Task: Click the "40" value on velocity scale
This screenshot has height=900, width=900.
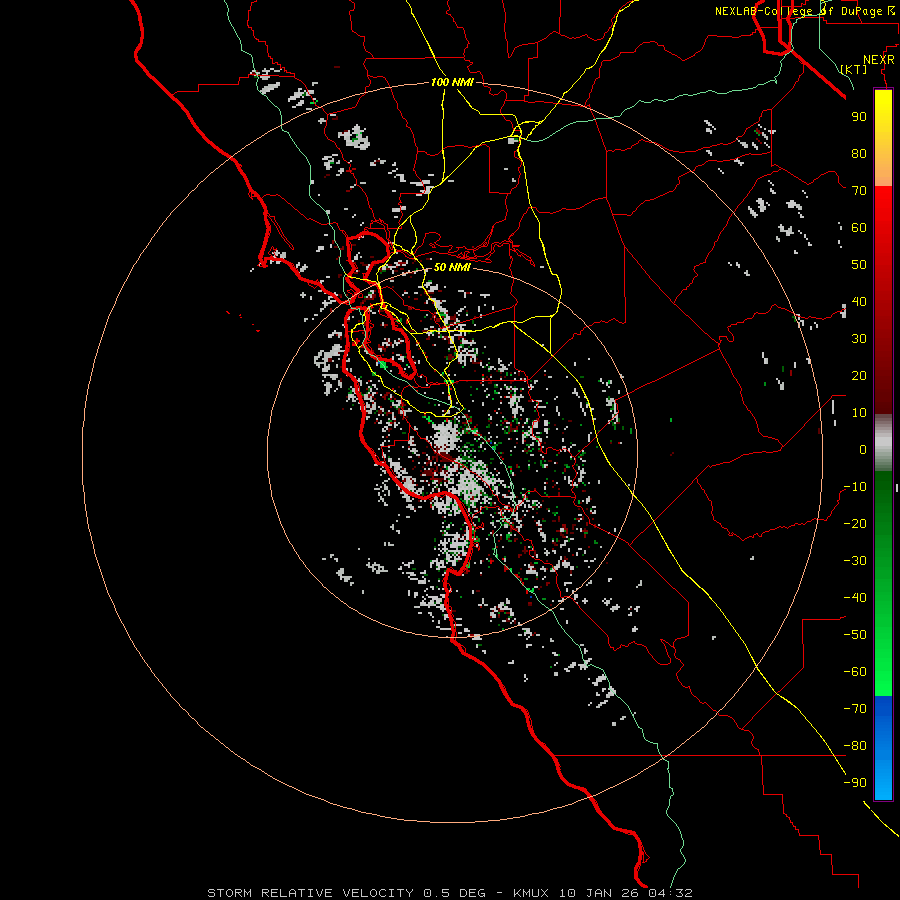Action: 859,301
